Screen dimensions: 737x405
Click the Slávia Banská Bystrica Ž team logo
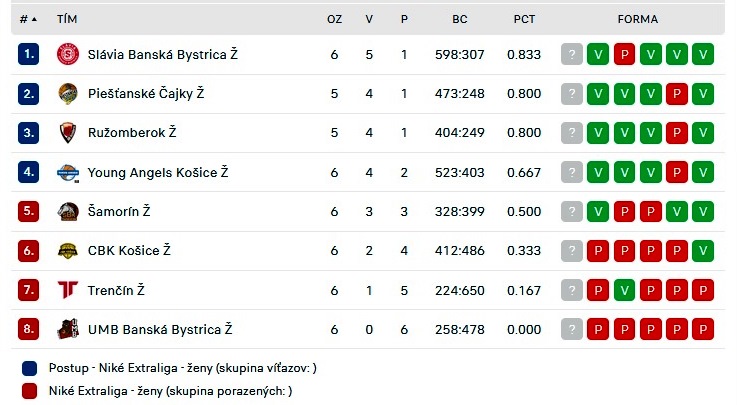pos(68,54)
